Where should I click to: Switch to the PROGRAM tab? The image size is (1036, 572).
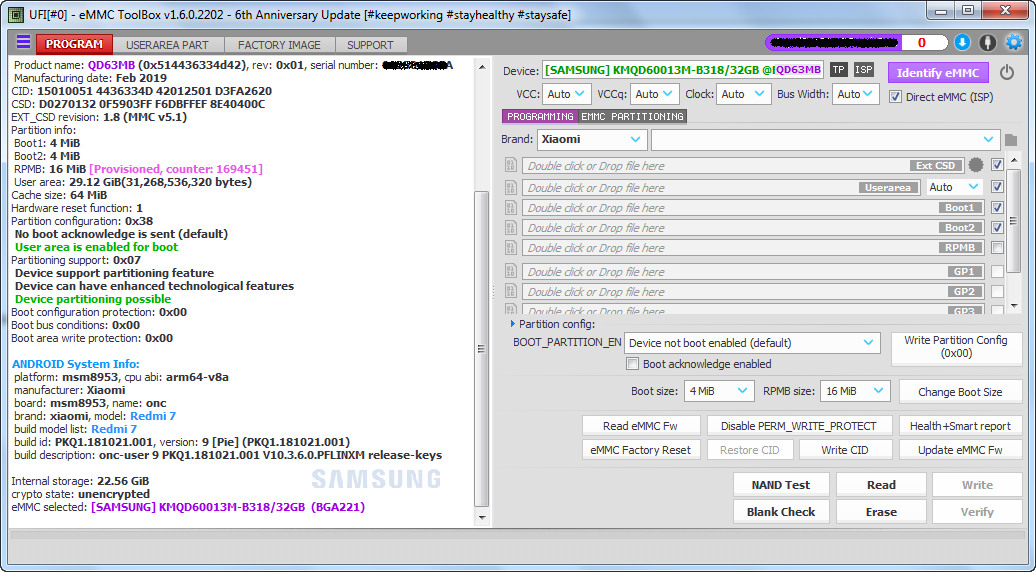74,44
